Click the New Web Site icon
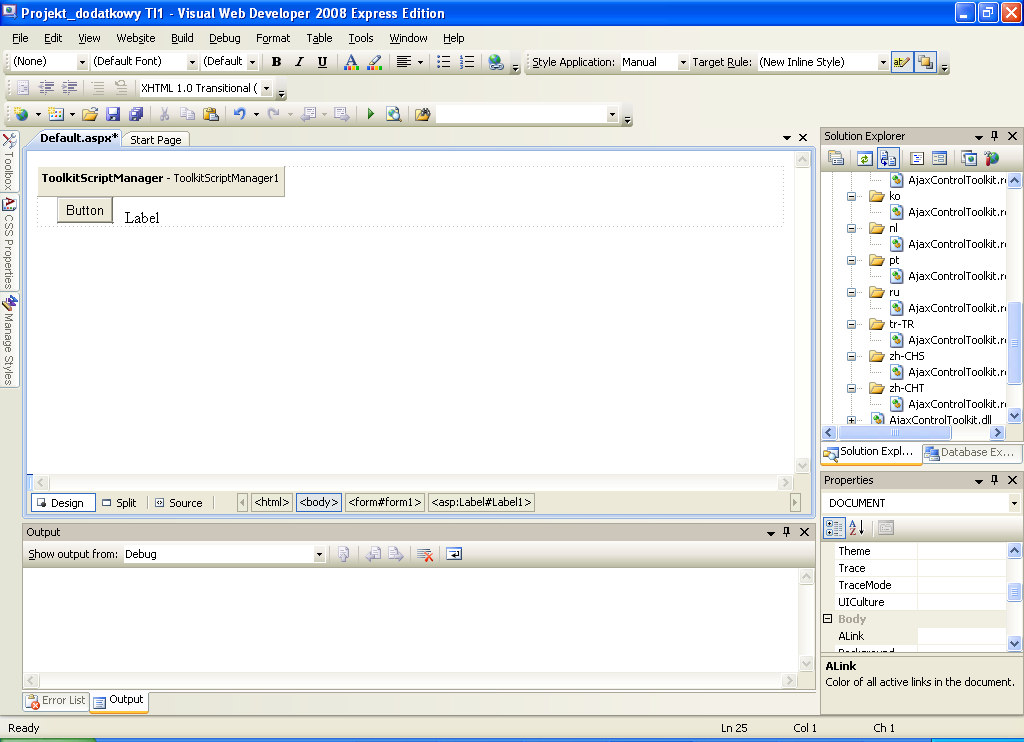 tap(22, 114)
